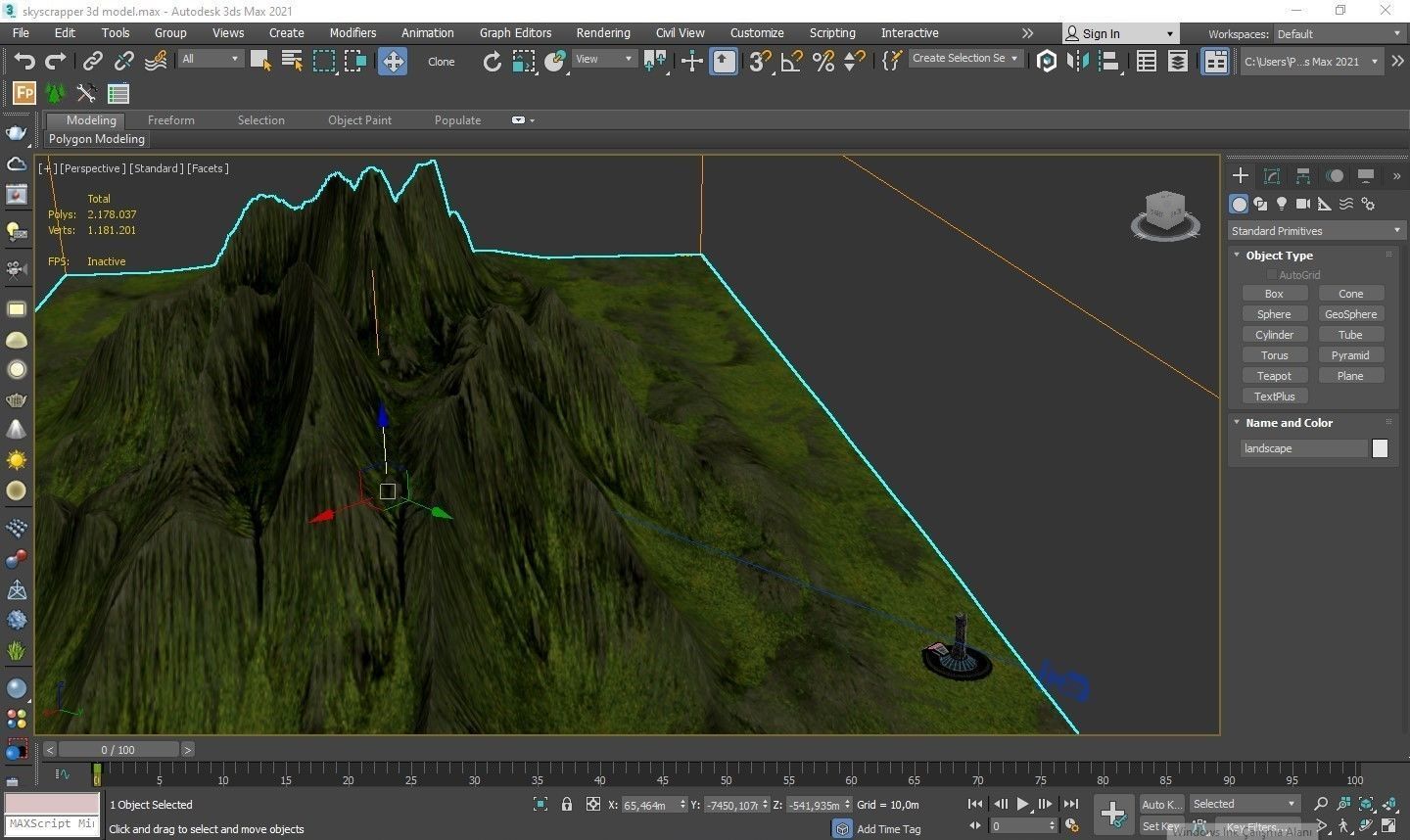Toggle the Percent Snap button

[x=823, y=62]
